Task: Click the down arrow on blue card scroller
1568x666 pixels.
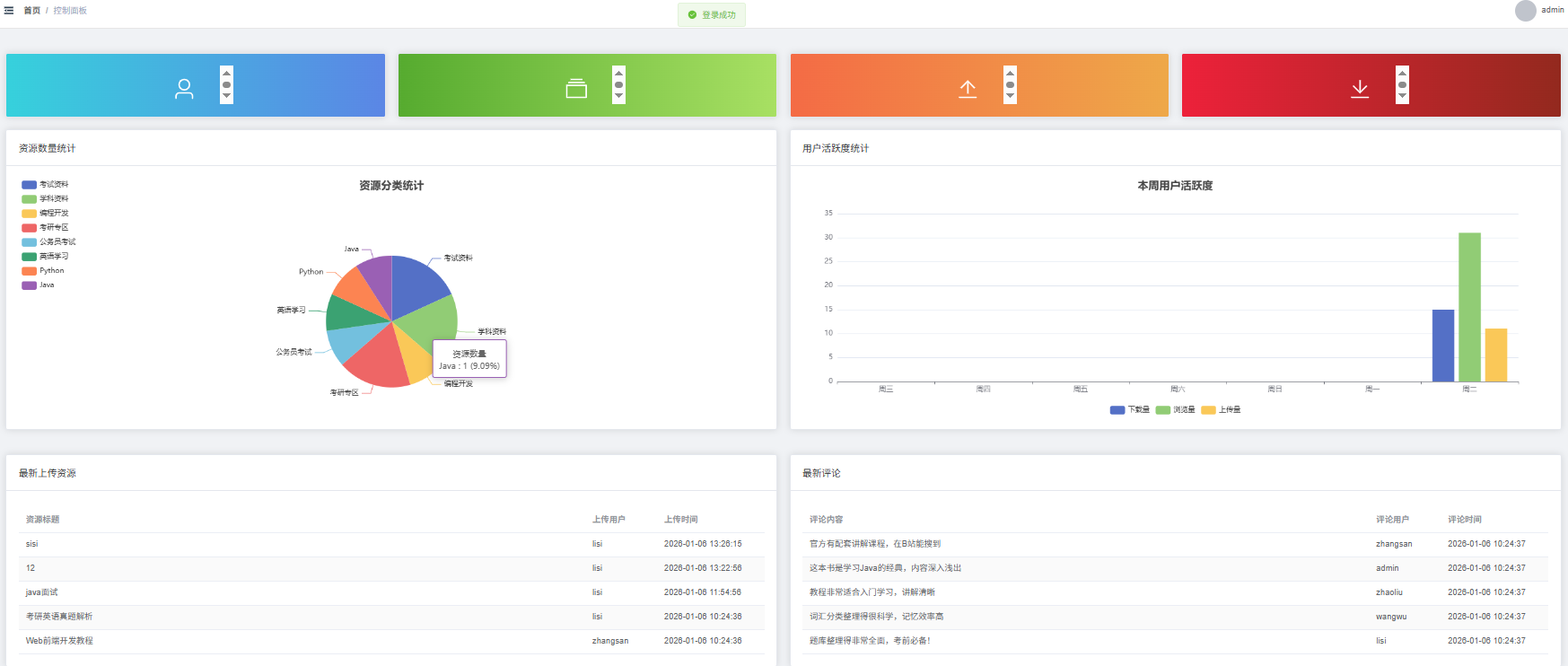Action: 226,96
